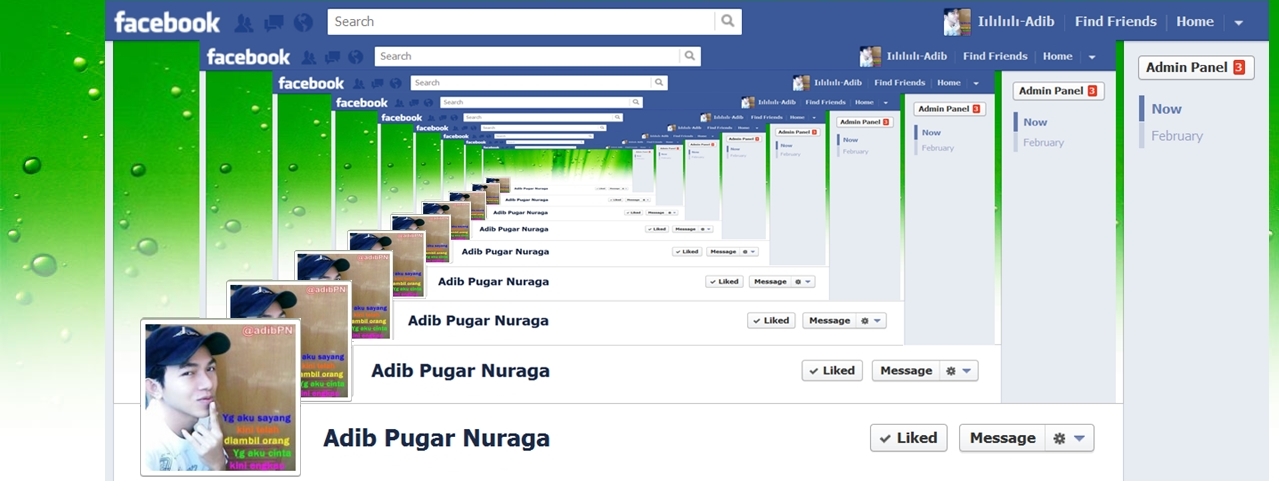Click the second-largest Message button
This screenshot has height=496, width=1279.
point(906,371)
